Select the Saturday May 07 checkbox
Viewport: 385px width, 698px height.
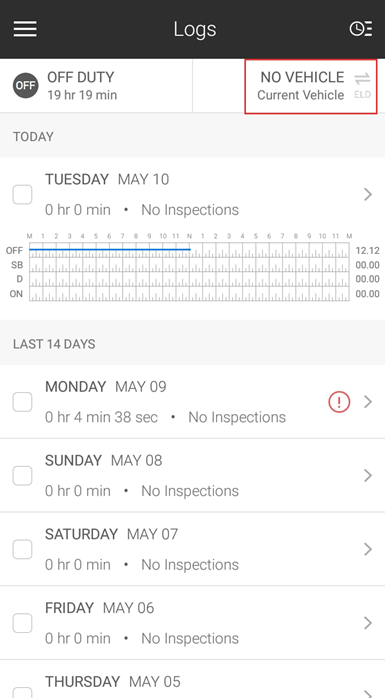click(x=22, y=549)
